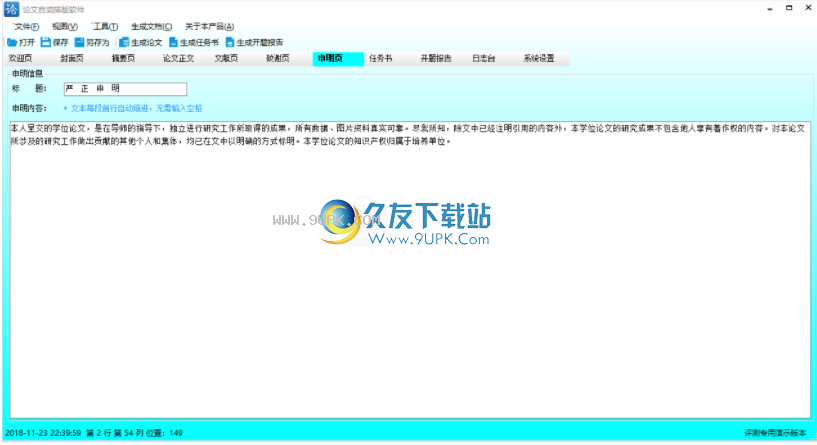The width and height of the screenshot is (817, 445).
Task: Click the Save (保存) toolbar icon
Action: click(46, 42)
